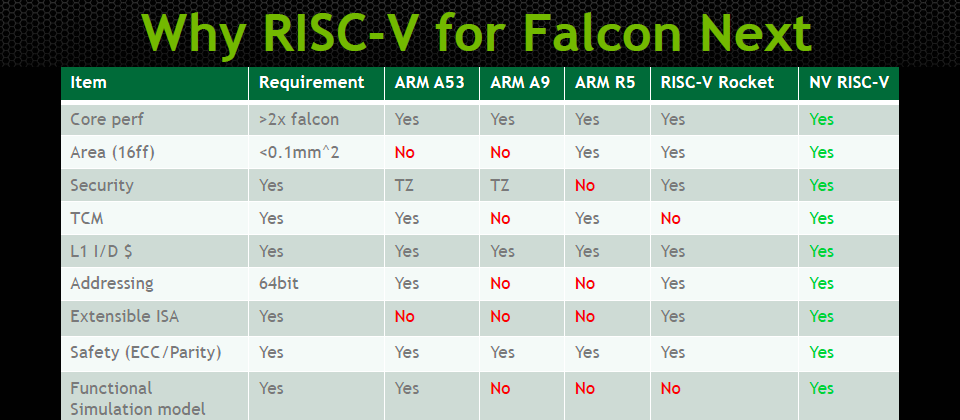Click green 'Yes' for NV RISC-V Safety
960x420 pixels.
coord(821,353)
